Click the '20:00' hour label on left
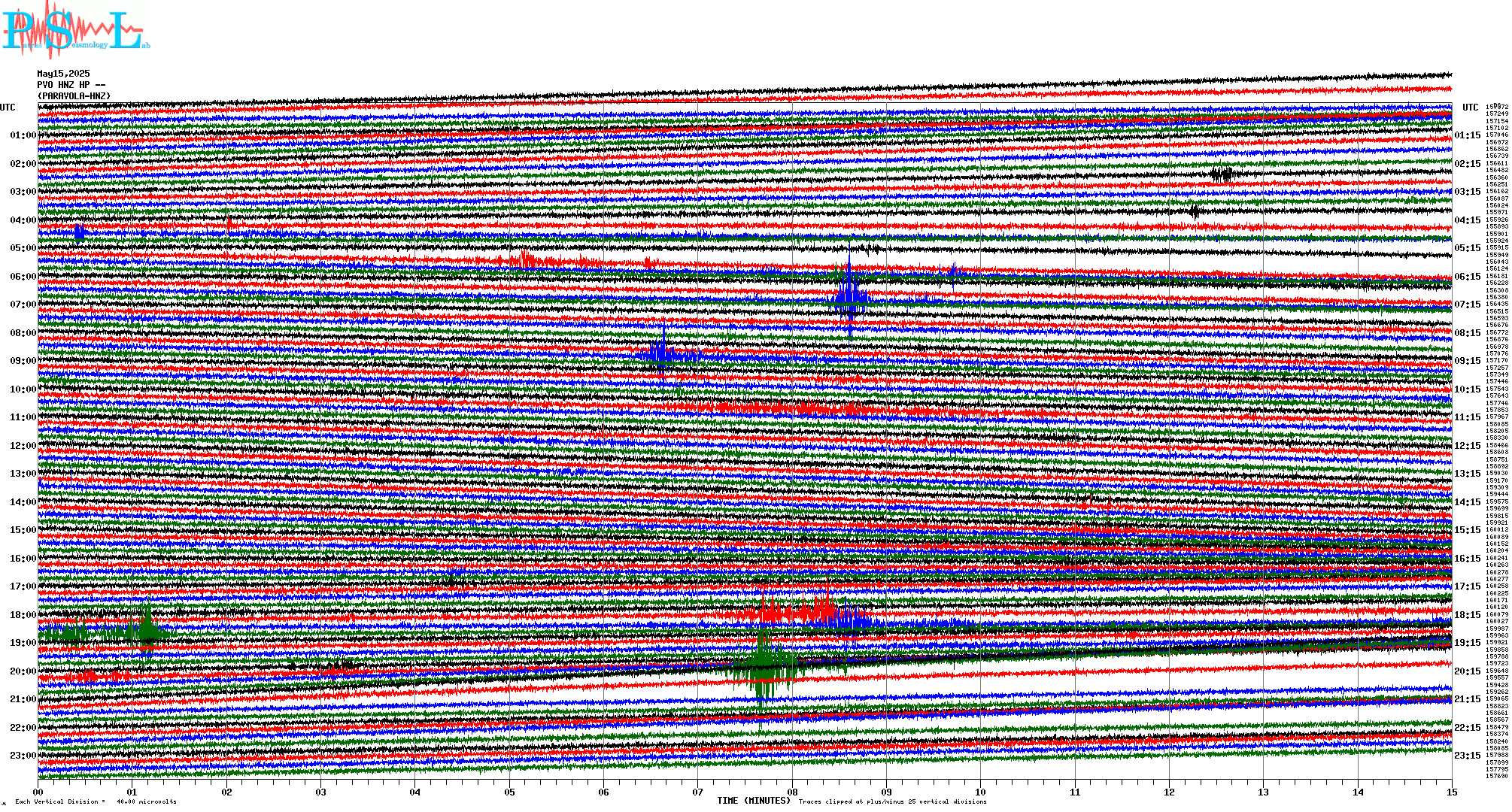Screen dimensions: 1512x812 pyautogui.click(x=23, y=671)
